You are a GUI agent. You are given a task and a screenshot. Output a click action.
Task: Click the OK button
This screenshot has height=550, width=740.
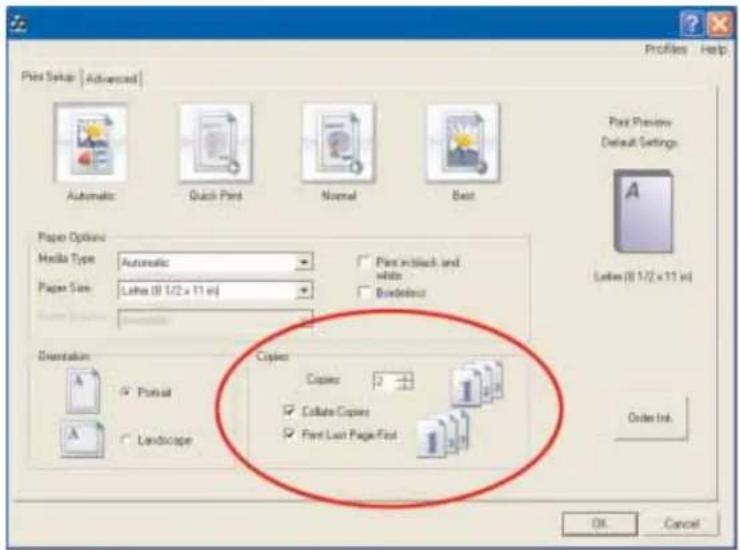coord(599,524)
